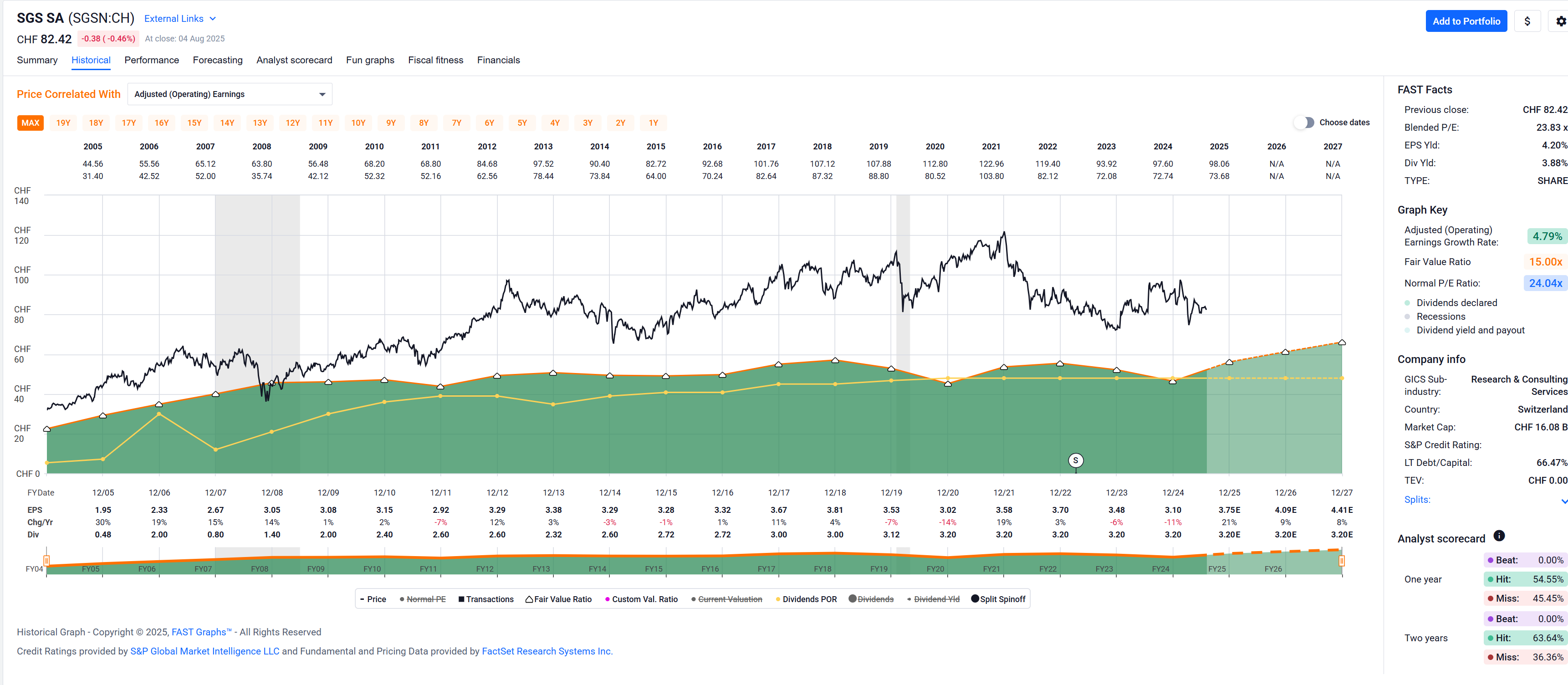Screen dimensions: 1568x685
Task: Select the 15Y time range
Action: (x=194, y=123)
